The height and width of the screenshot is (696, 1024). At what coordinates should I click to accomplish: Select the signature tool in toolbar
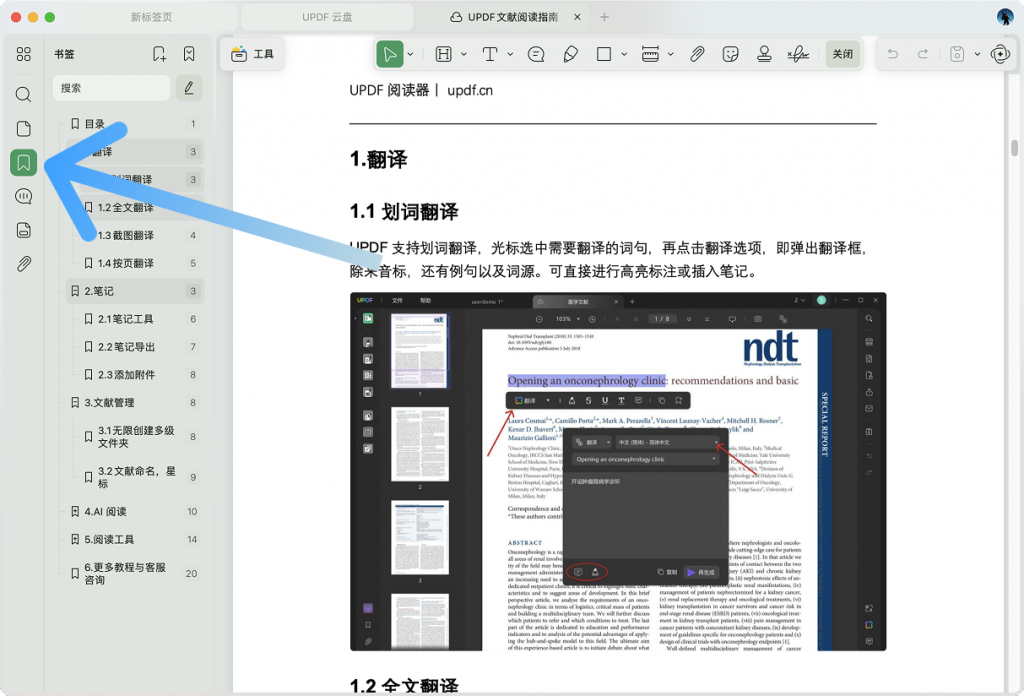(798, 54)
